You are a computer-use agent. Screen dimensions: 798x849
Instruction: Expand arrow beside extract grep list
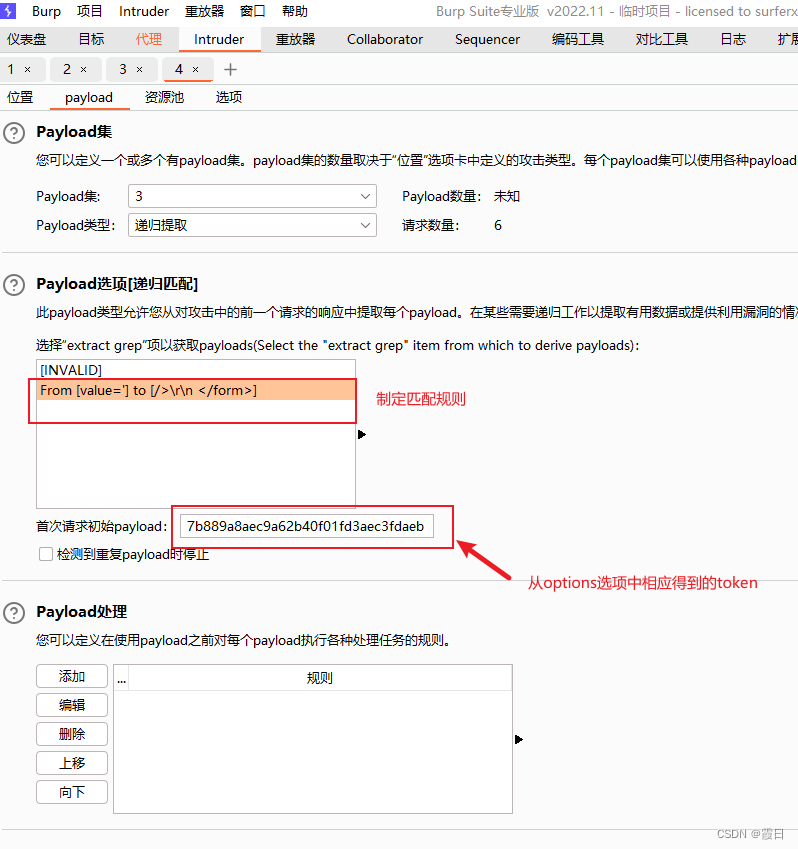(x=362, y=434)
